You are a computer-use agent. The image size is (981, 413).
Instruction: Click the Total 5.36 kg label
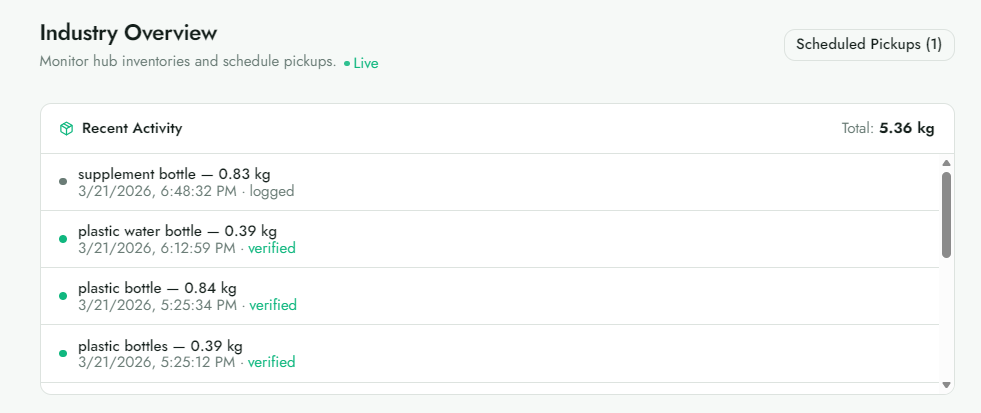tap(888, 129)
